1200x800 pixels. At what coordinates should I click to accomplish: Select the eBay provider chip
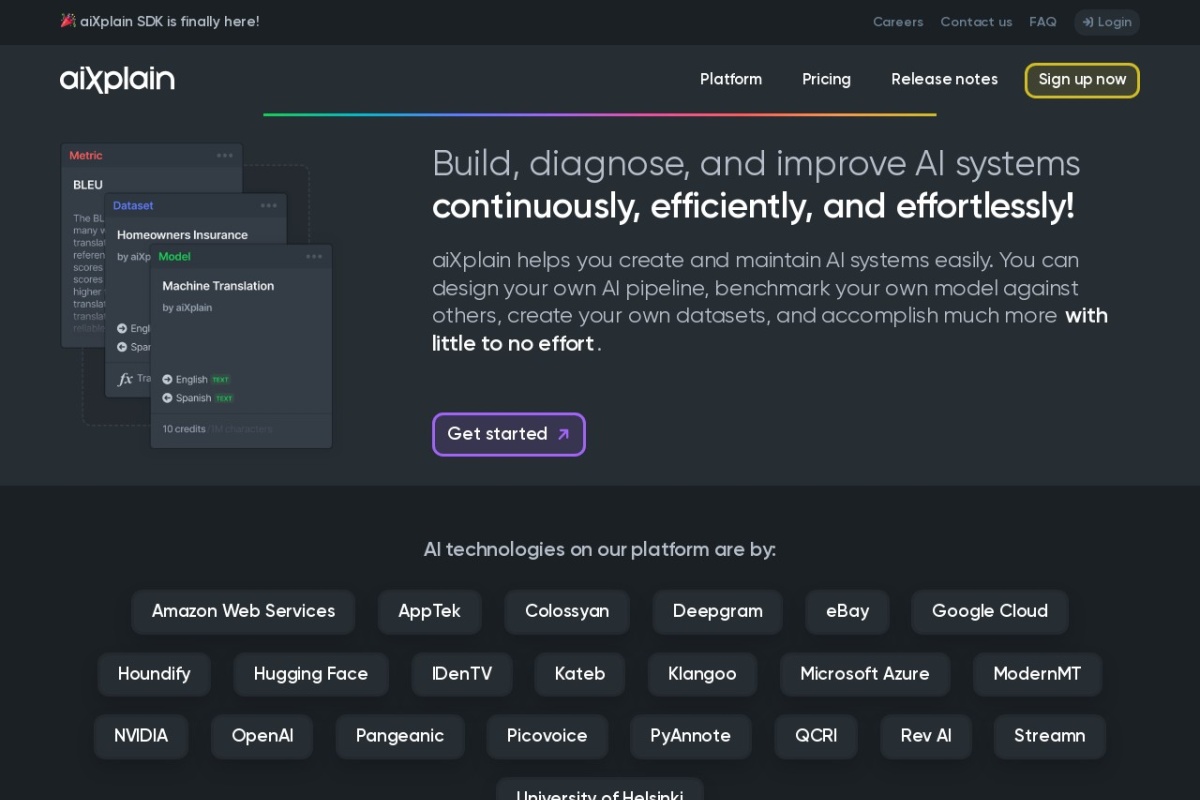(847, 611)
